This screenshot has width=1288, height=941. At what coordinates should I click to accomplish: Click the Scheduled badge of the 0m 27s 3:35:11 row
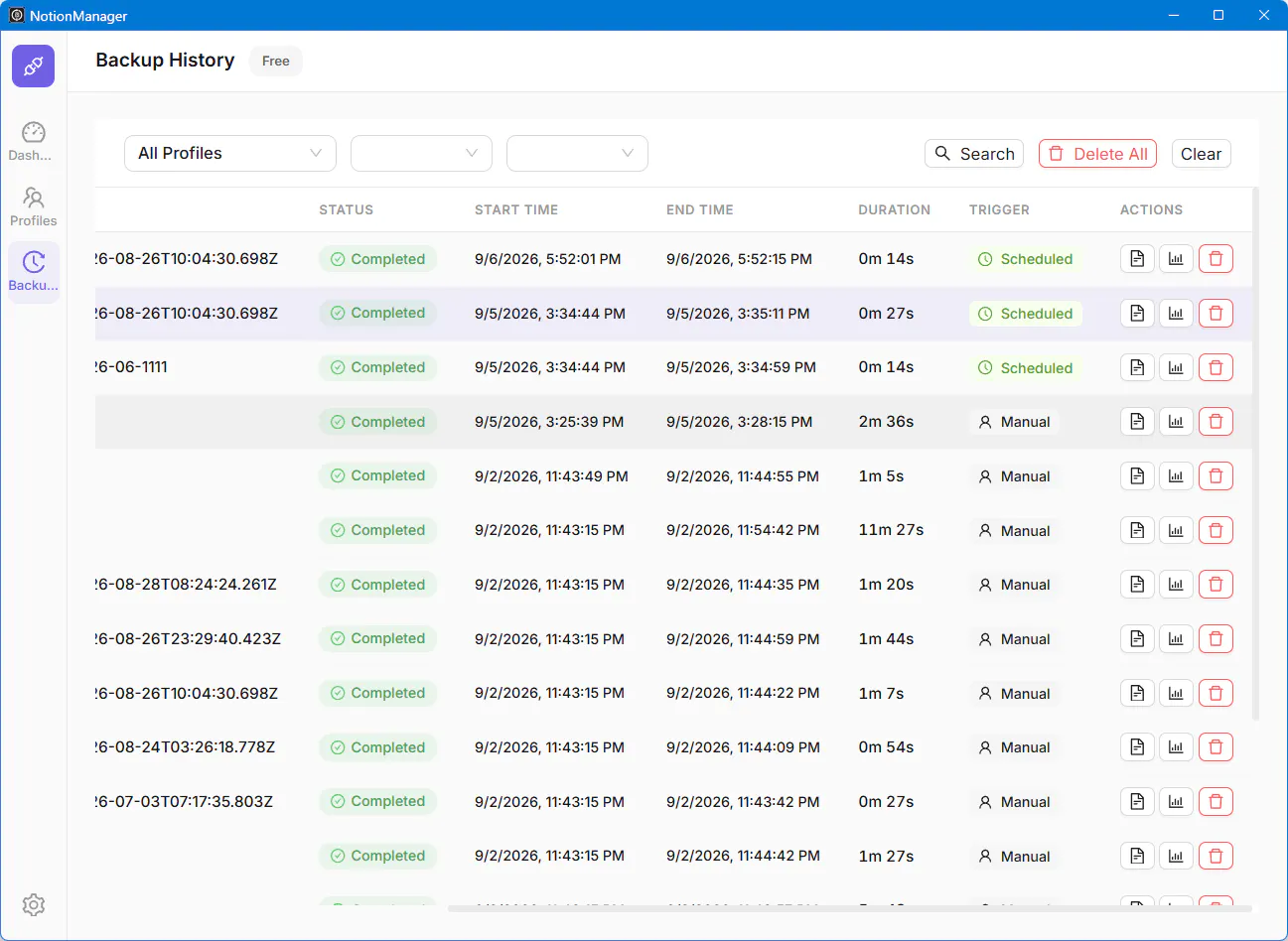(x=1026, y=314)
